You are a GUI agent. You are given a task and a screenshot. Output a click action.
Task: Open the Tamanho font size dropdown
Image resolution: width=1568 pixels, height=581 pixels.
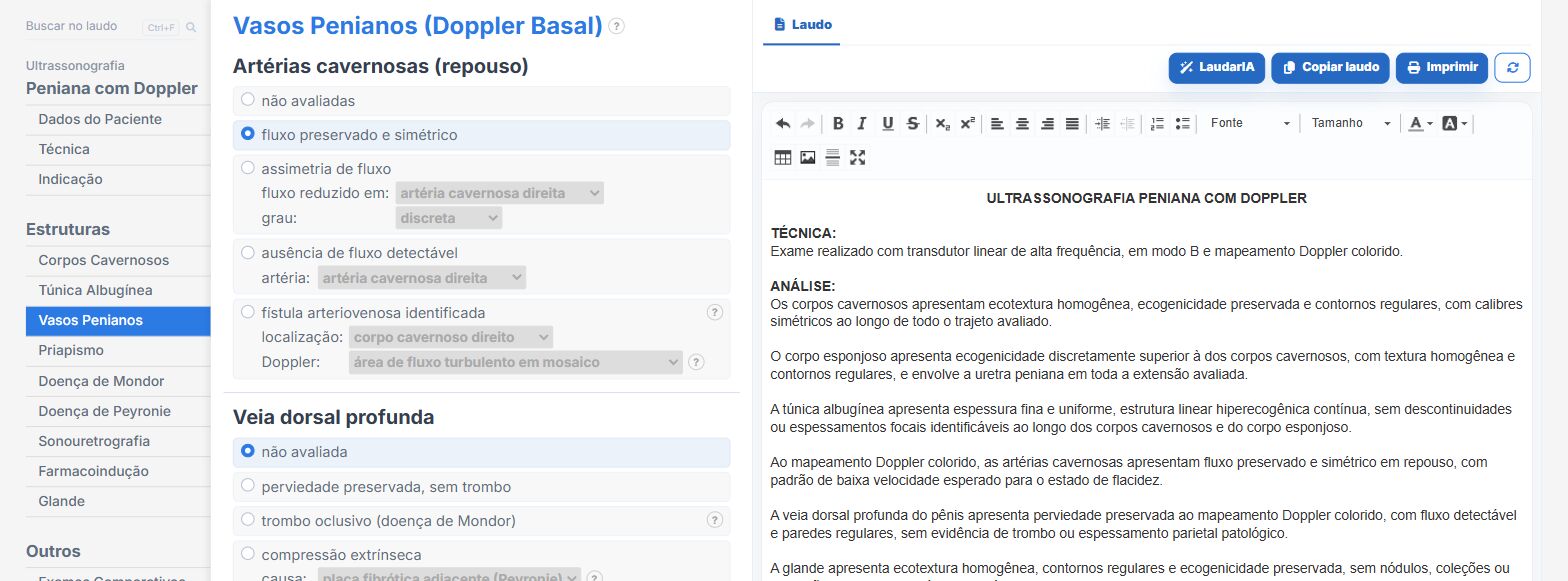coord(1351,124)
